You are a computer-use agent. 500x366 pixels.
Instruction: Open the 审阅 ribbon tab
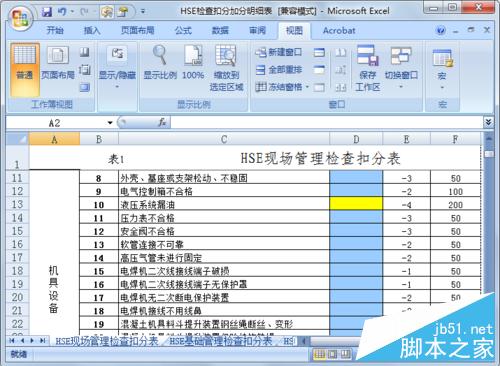pyautogui.click(x=257, y=30)
